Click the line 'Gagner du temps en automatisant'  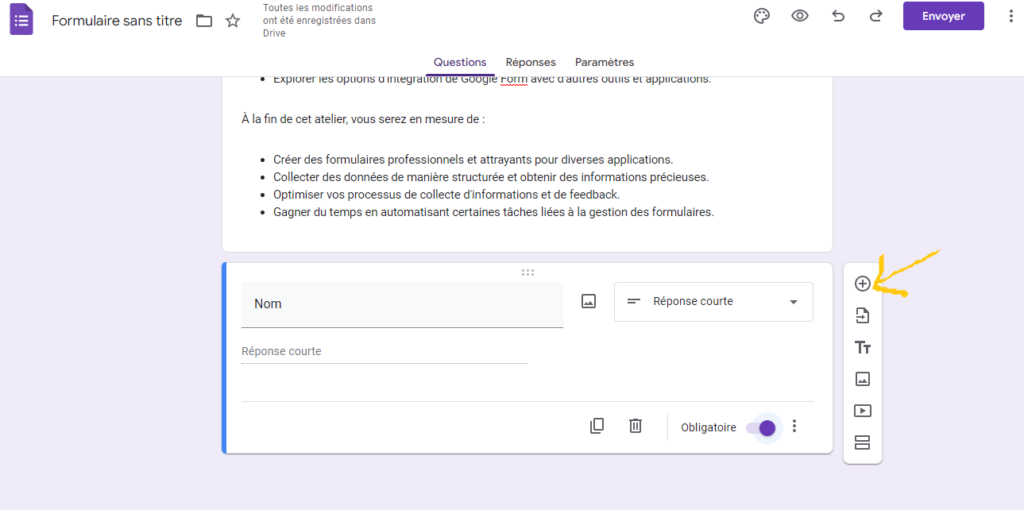pyautogui.click(x=494, y=212)
